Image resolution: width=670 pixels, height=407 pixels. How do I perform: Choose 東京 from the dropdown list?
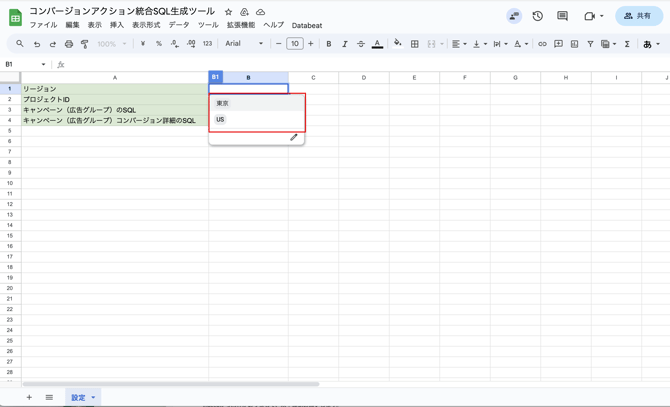[x=223, y=103]
